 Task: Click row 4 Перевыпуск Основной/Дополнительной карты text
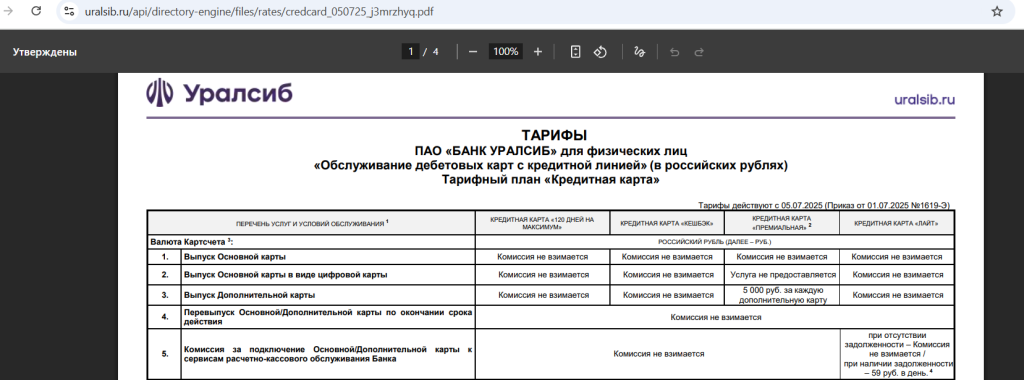(328, 317)
